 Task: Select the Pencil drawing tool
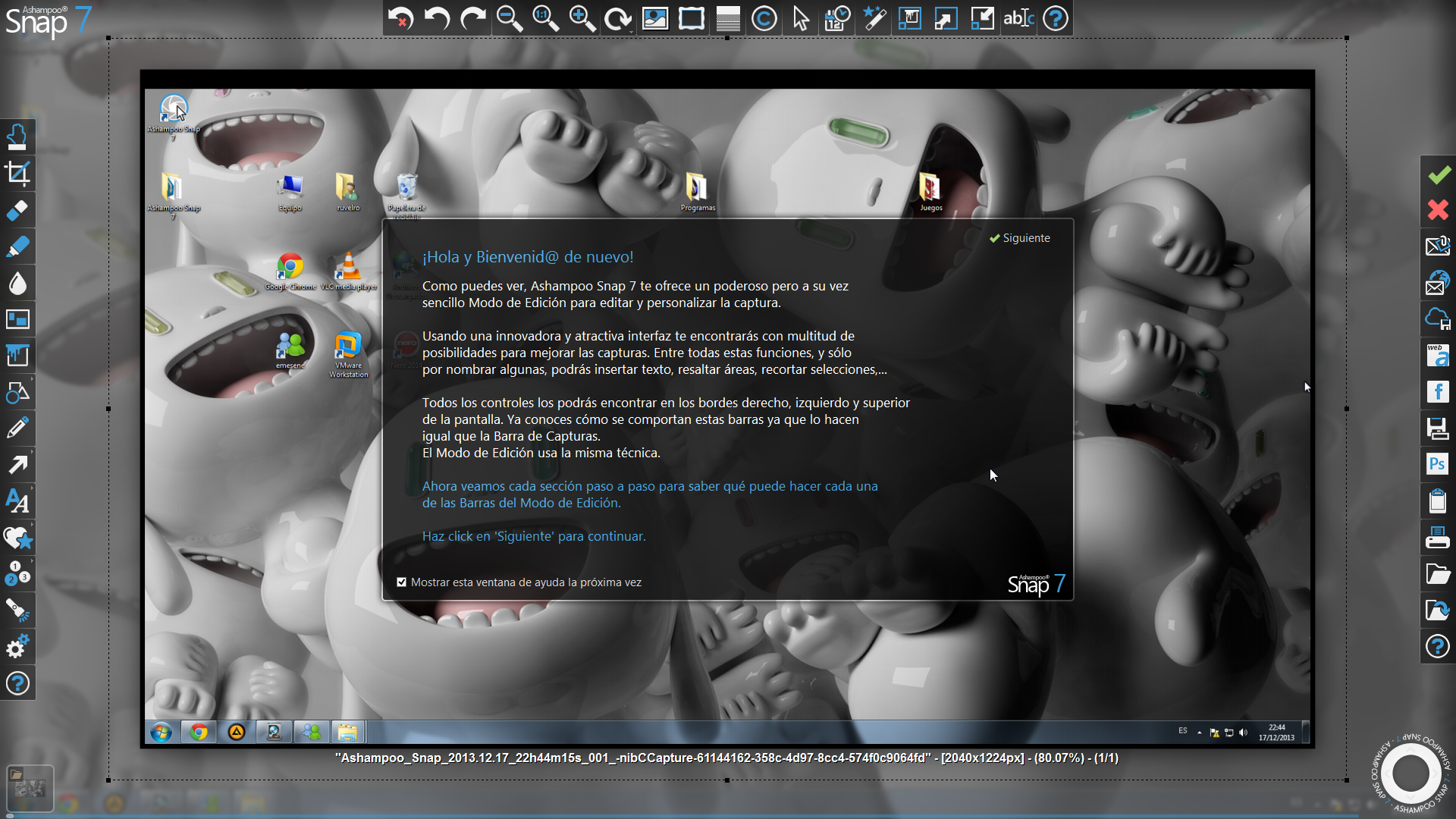[x=17, y=428]
